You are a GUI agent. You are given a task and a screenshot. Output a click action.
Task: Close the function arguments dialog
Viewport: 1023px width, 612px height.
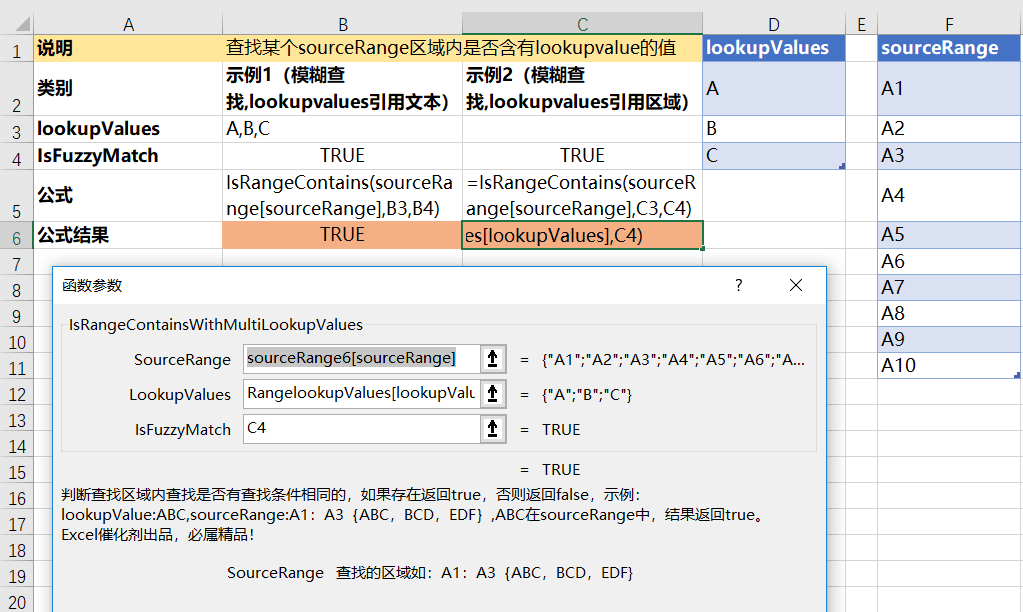coord(795,285)
